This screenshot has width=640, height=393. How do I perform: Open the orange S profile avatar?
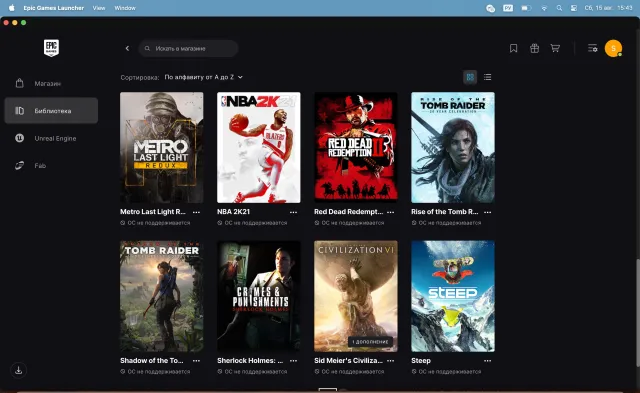point(613,48)
